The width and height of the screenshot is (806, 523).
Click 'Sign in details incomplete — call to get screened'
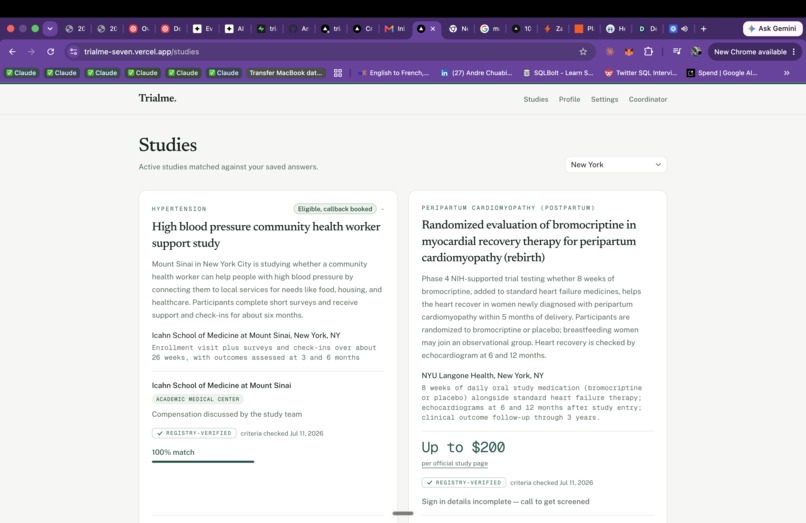[505, 501]
